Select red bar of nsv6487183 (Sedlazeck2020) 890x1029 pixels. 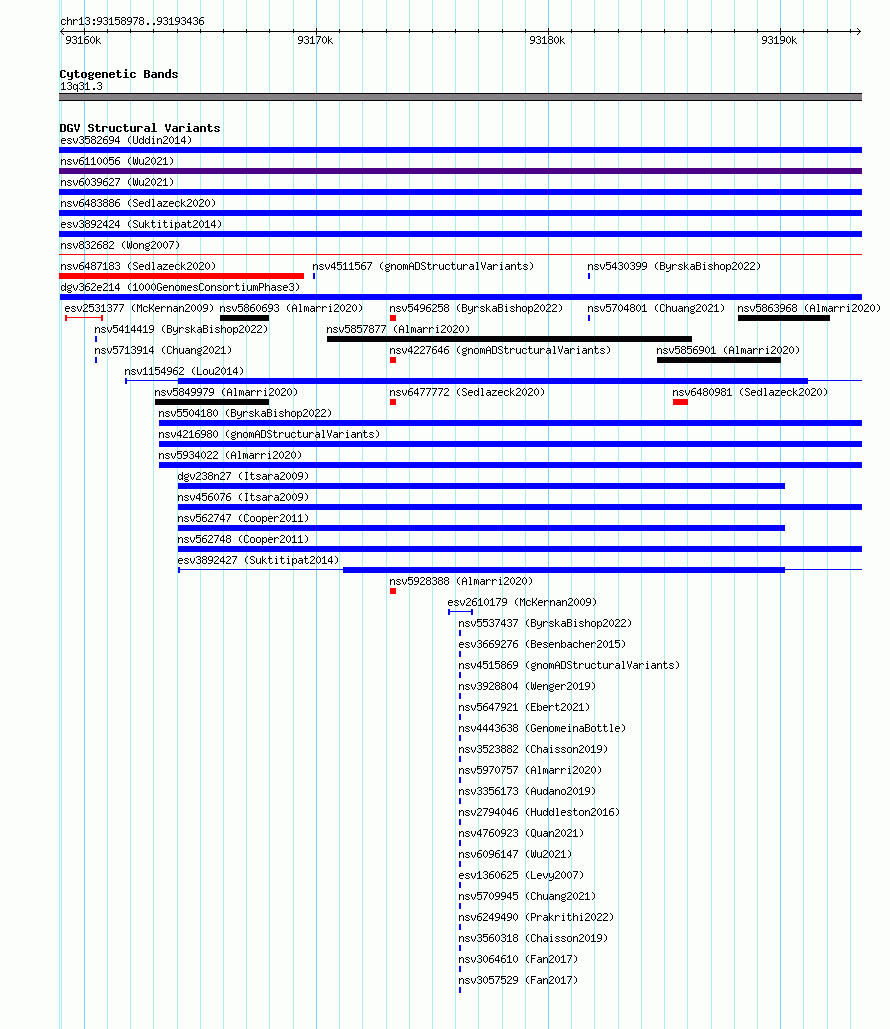tap(181, 276)
